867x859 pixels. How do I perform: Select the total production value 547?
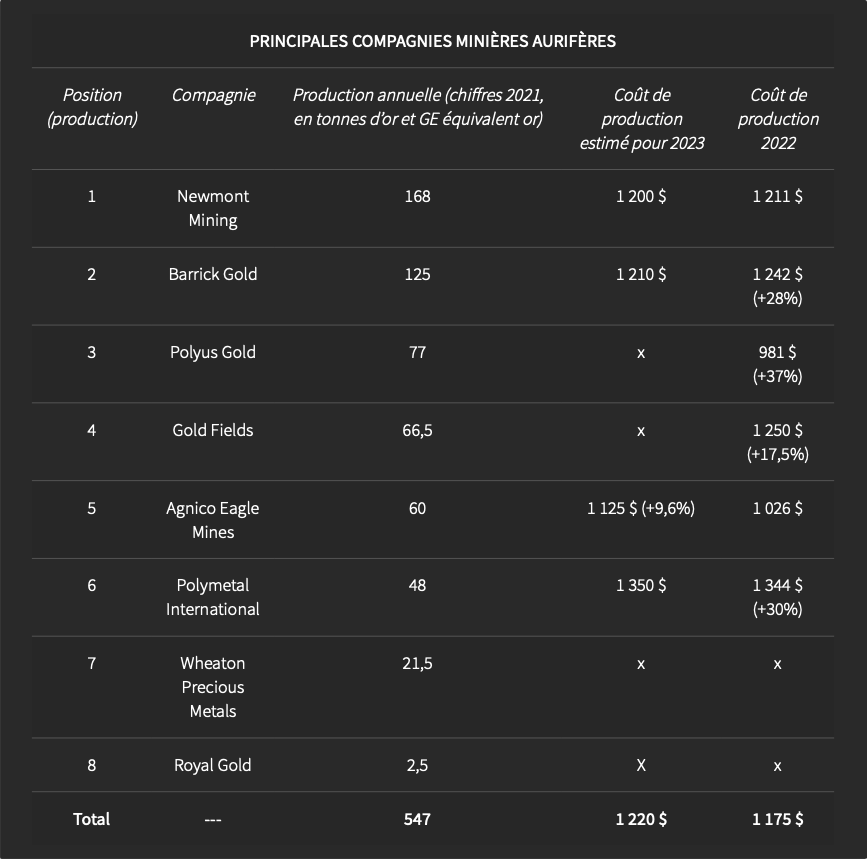click(x=417, y=819)
